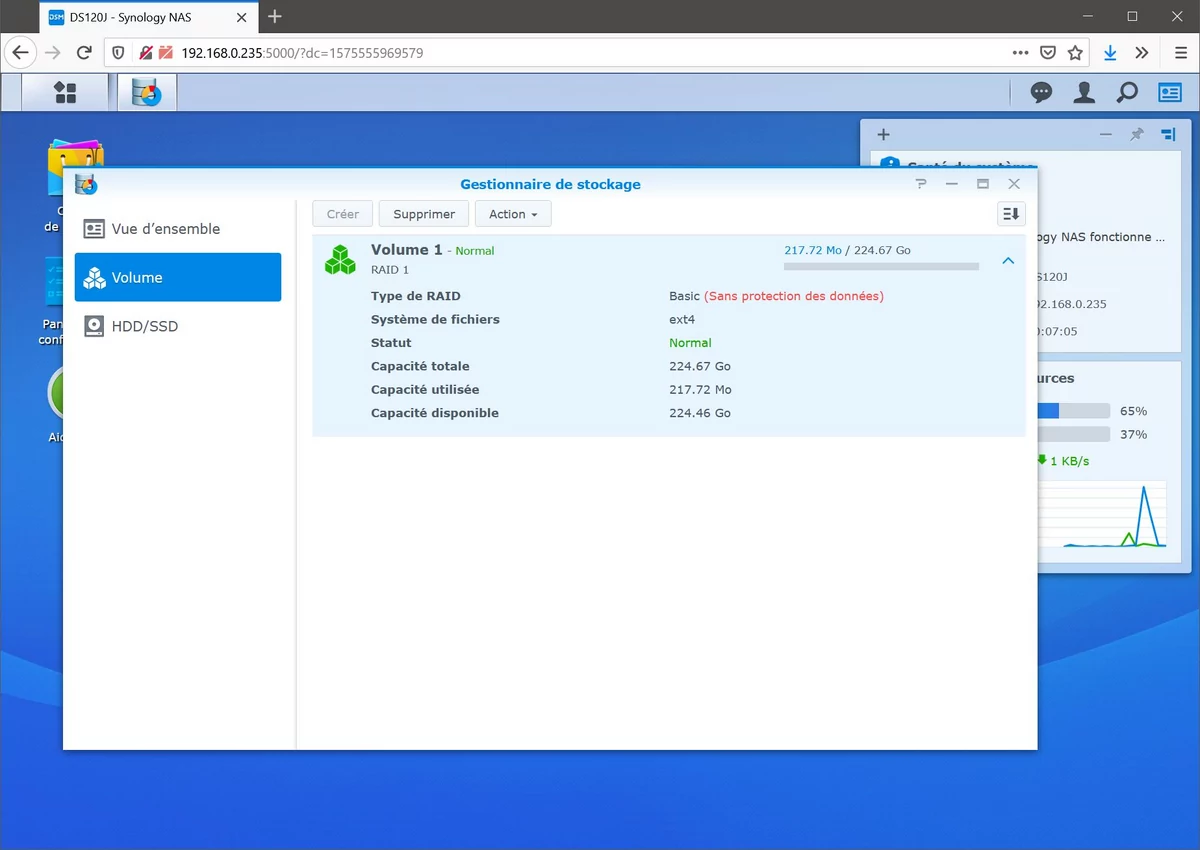The height and width of the screenshot is (850, 1200).
Task: Click the Pocket save icon
Action: (1048, 53)
